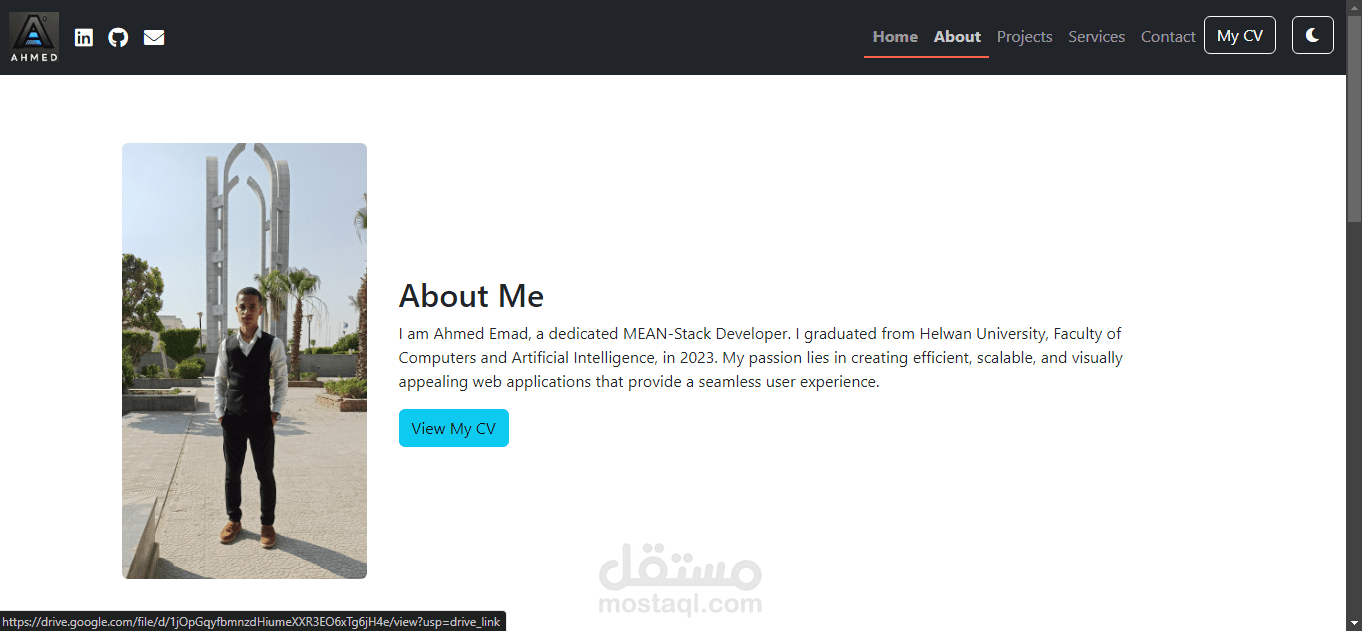1362x631 pixels.
Task: Click the profile photo of Ahmed
Action: 244,360
